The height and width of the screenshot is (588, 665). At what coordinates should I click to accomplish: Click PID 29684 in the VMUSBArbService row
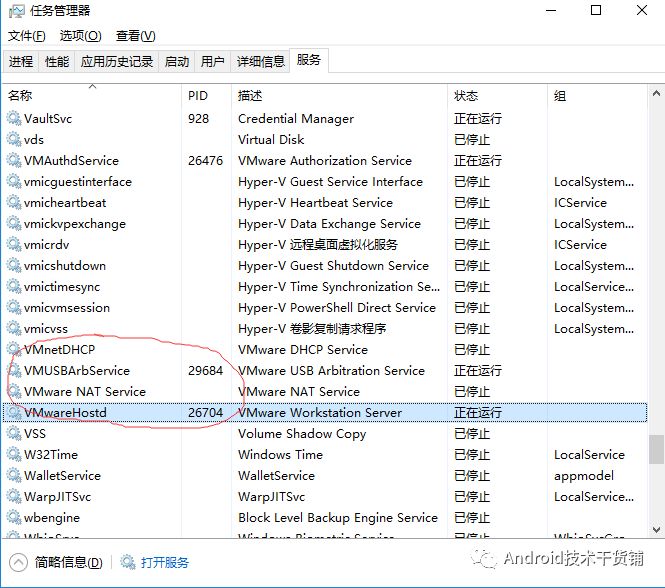click(205, 370)
